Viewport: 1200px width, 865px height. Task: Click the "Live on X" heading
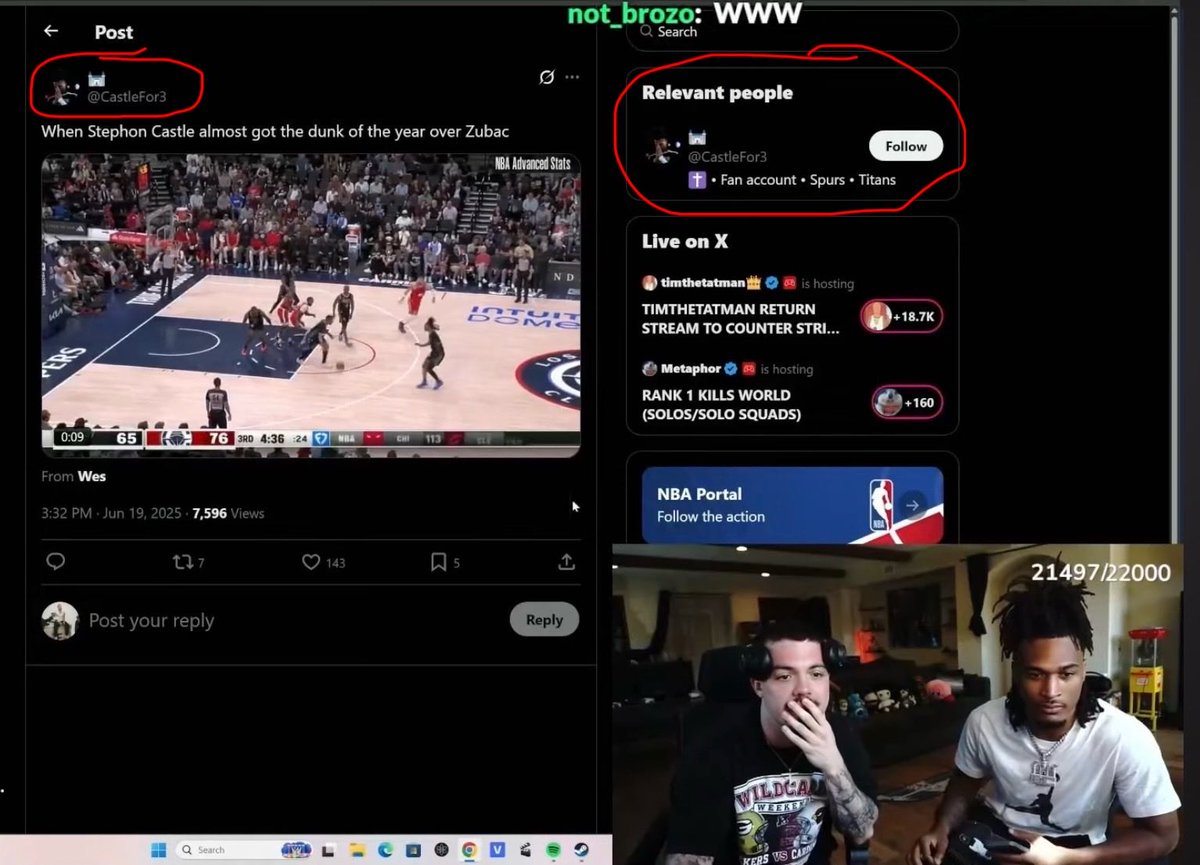pyautogui.click(x=685, y=241)
